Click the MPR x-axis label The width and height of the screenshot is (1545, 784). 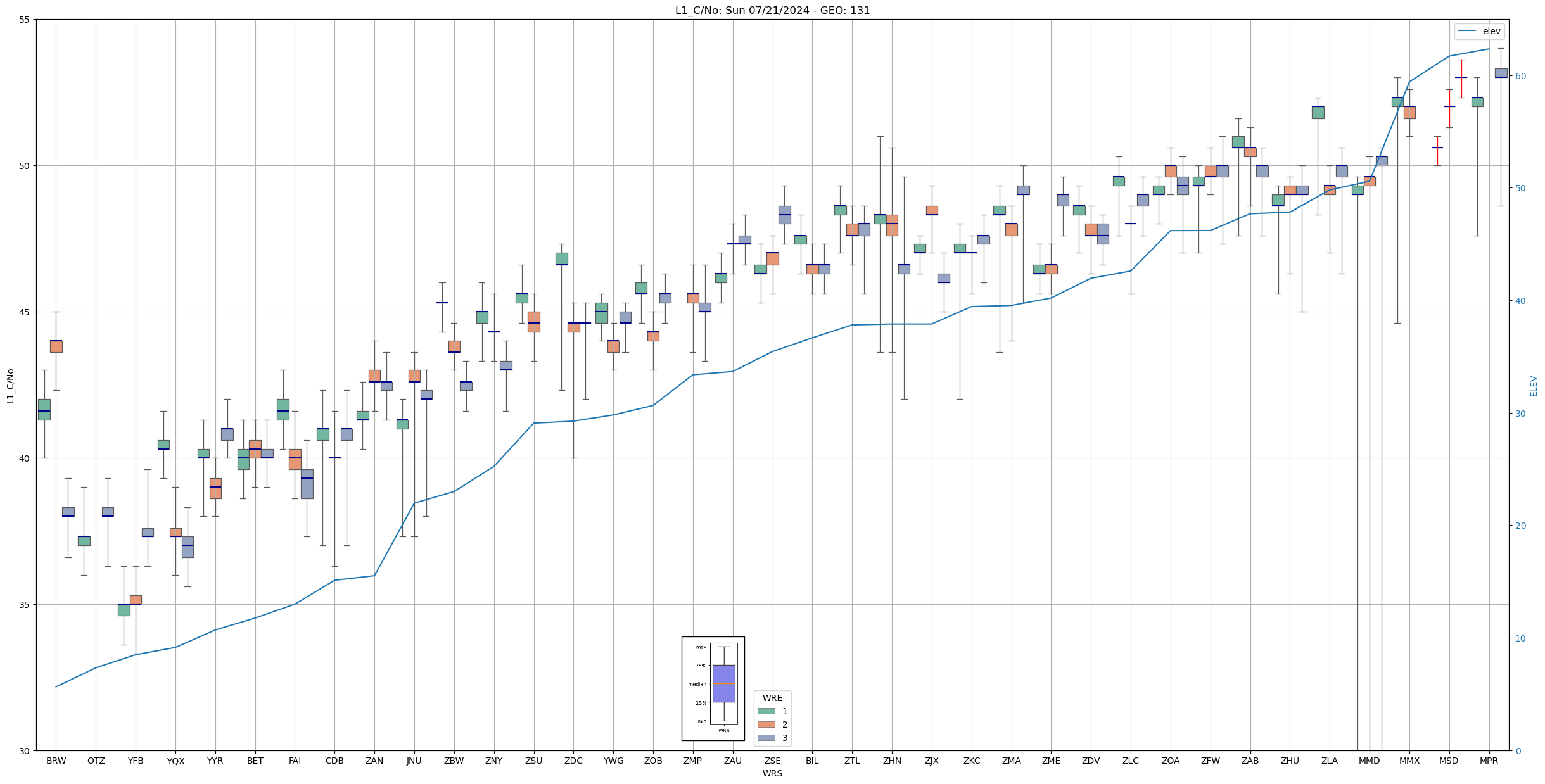tap(1489, 761)
